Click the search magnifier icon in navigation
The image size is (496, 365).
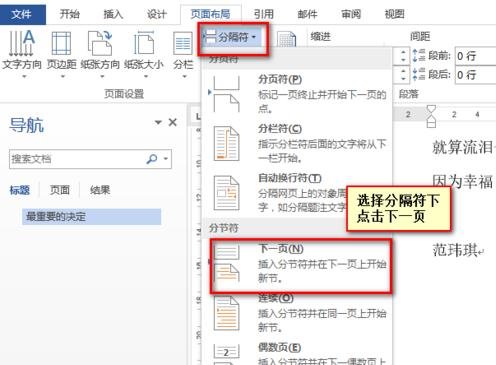point(152,159)
